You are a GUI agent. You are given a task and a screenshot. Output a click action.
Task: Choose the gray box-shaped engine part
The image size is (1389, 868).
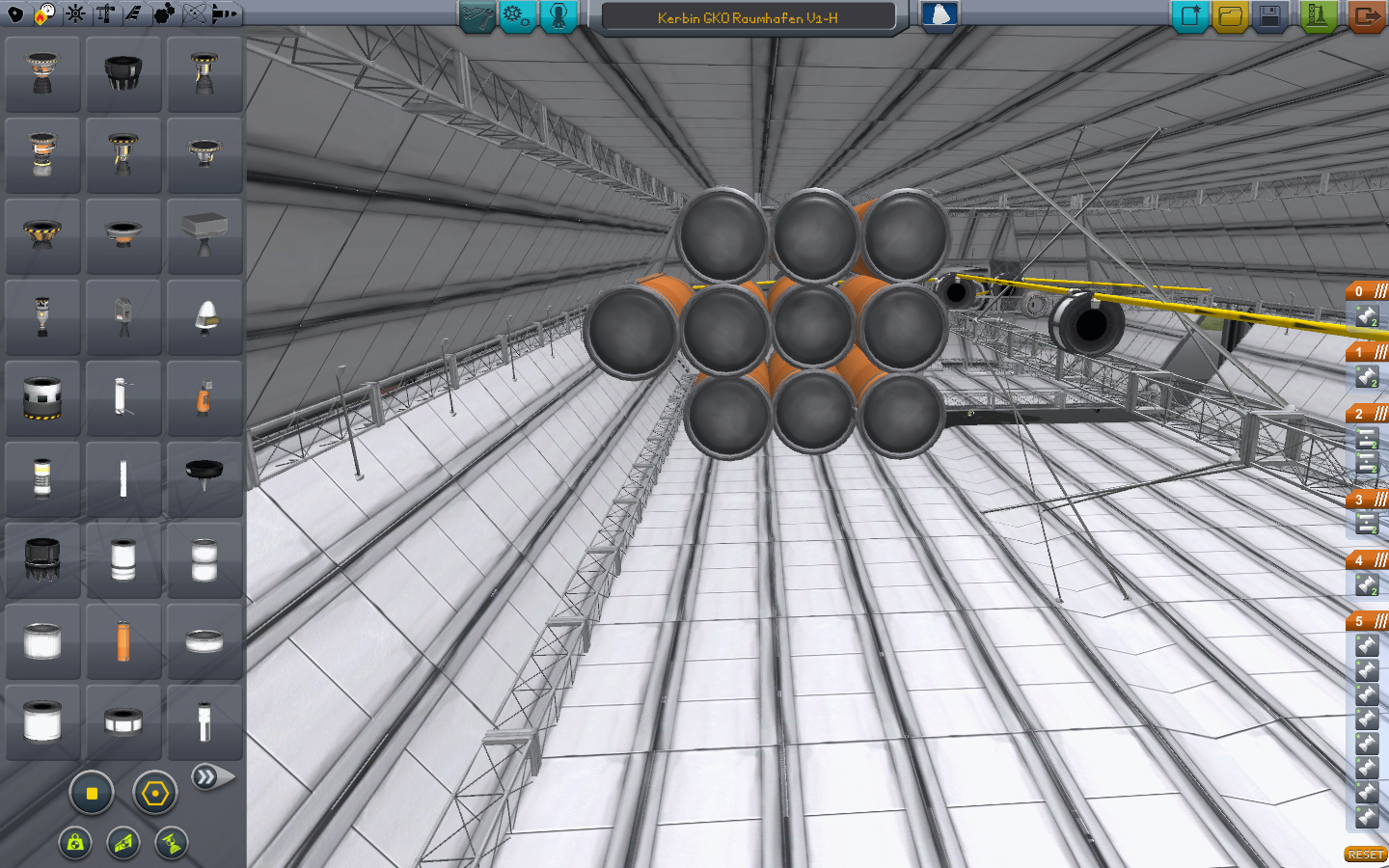tap(204, 236)
